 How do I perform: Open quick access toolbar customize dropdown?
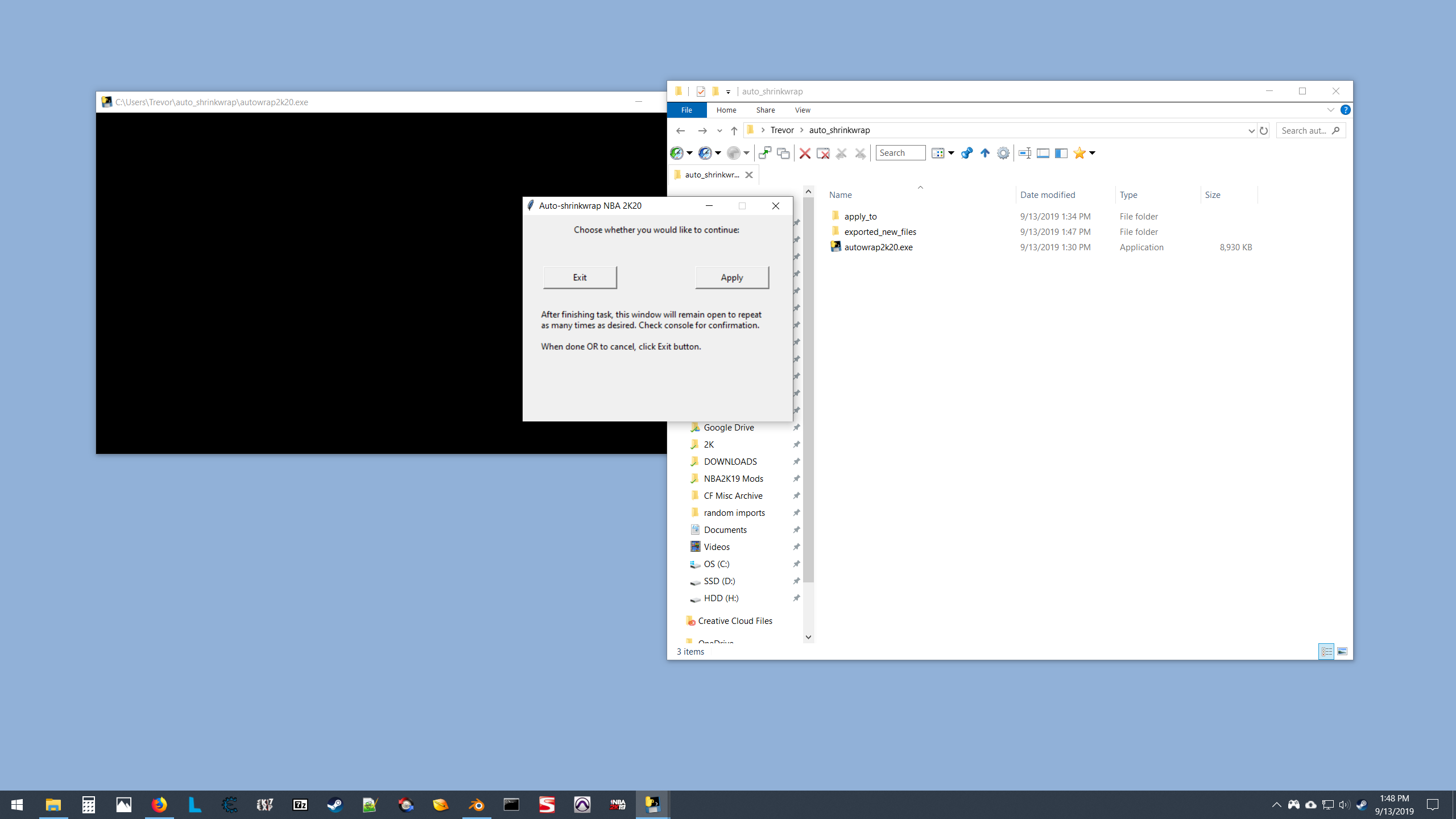pos(728,92)
